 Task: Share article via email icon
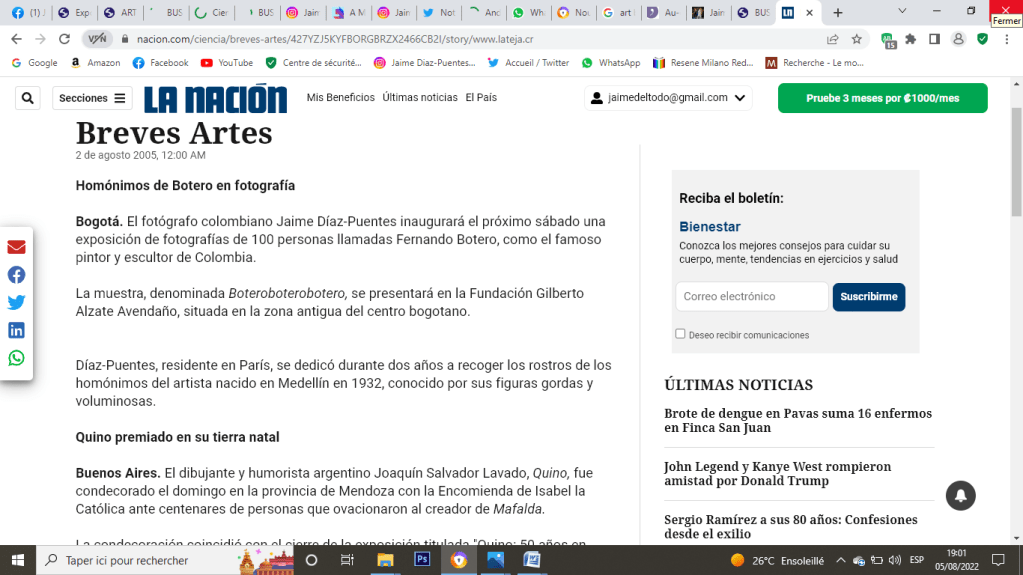(x=17, y=247)
